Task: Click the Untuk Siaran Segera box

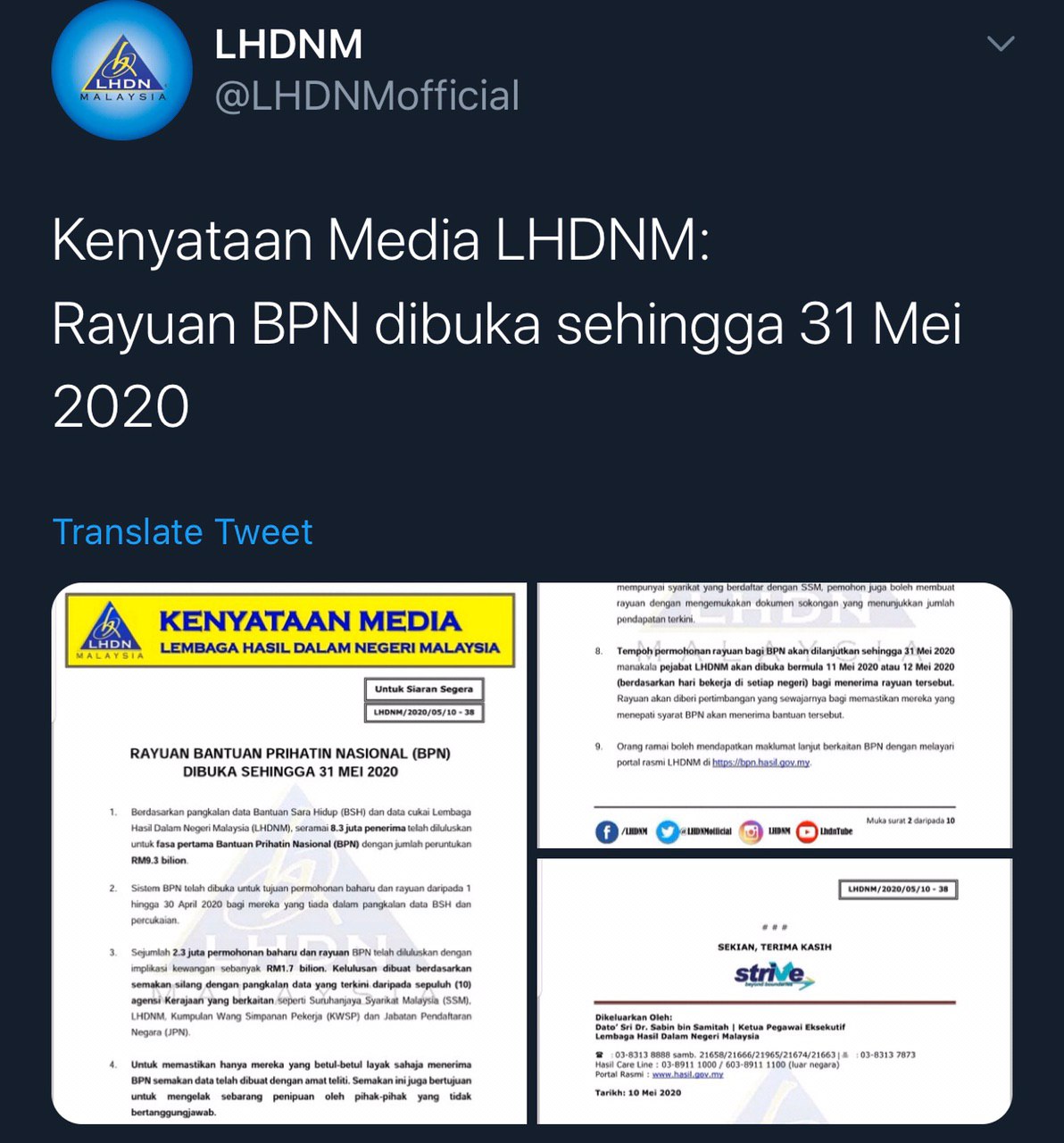Action: coord(424,689)
